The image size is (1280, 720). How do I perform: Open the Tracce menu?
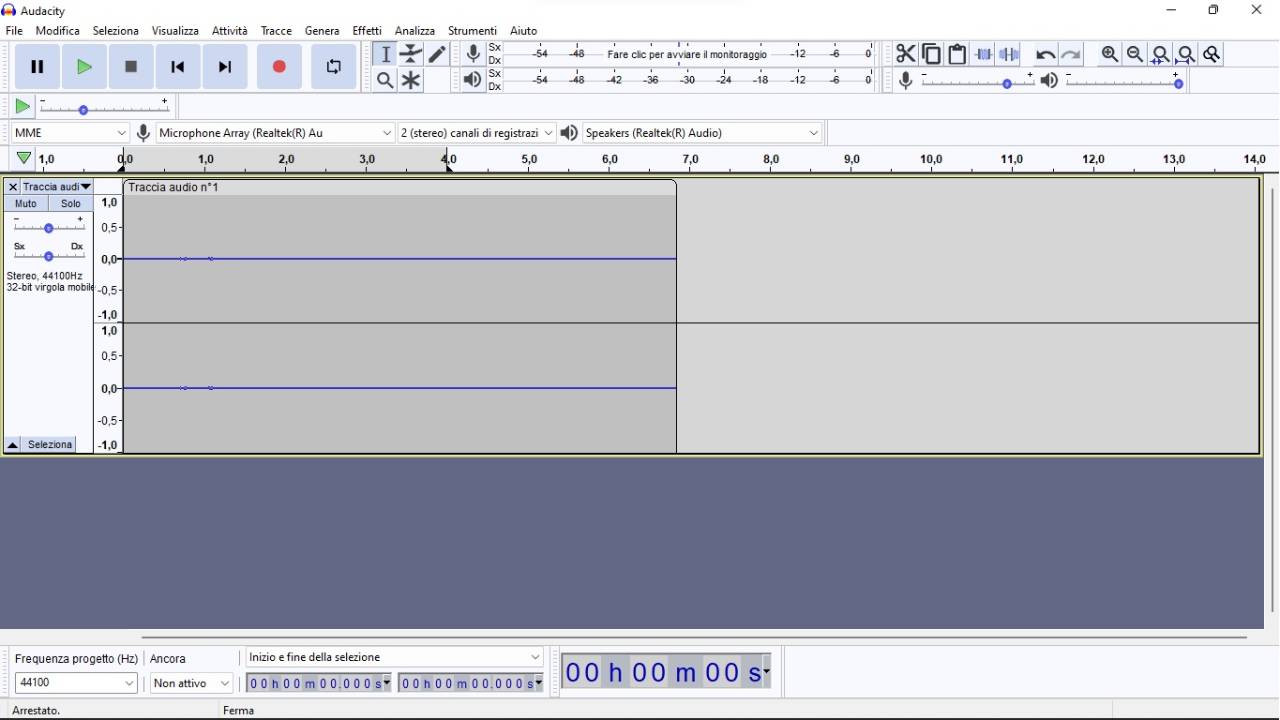tap(276, 30)
